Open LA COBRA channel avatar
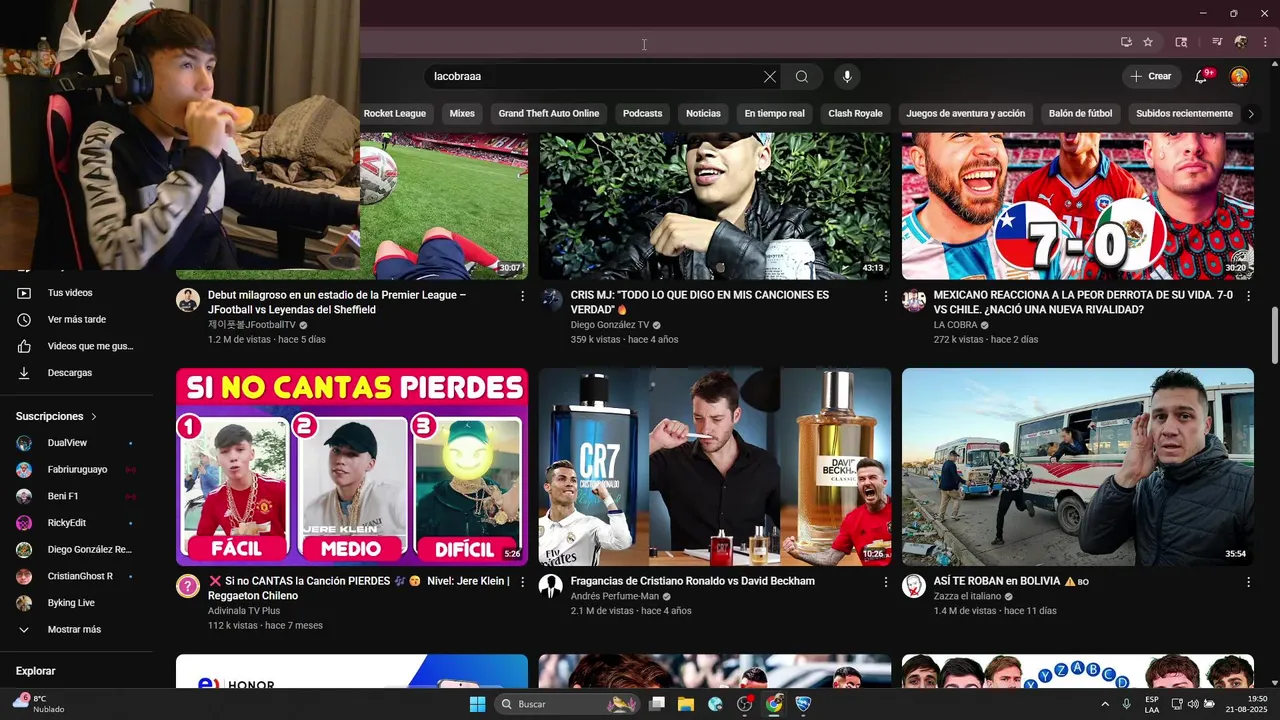The width and height of the screenshot is (1280, 720). pos(914,300)
